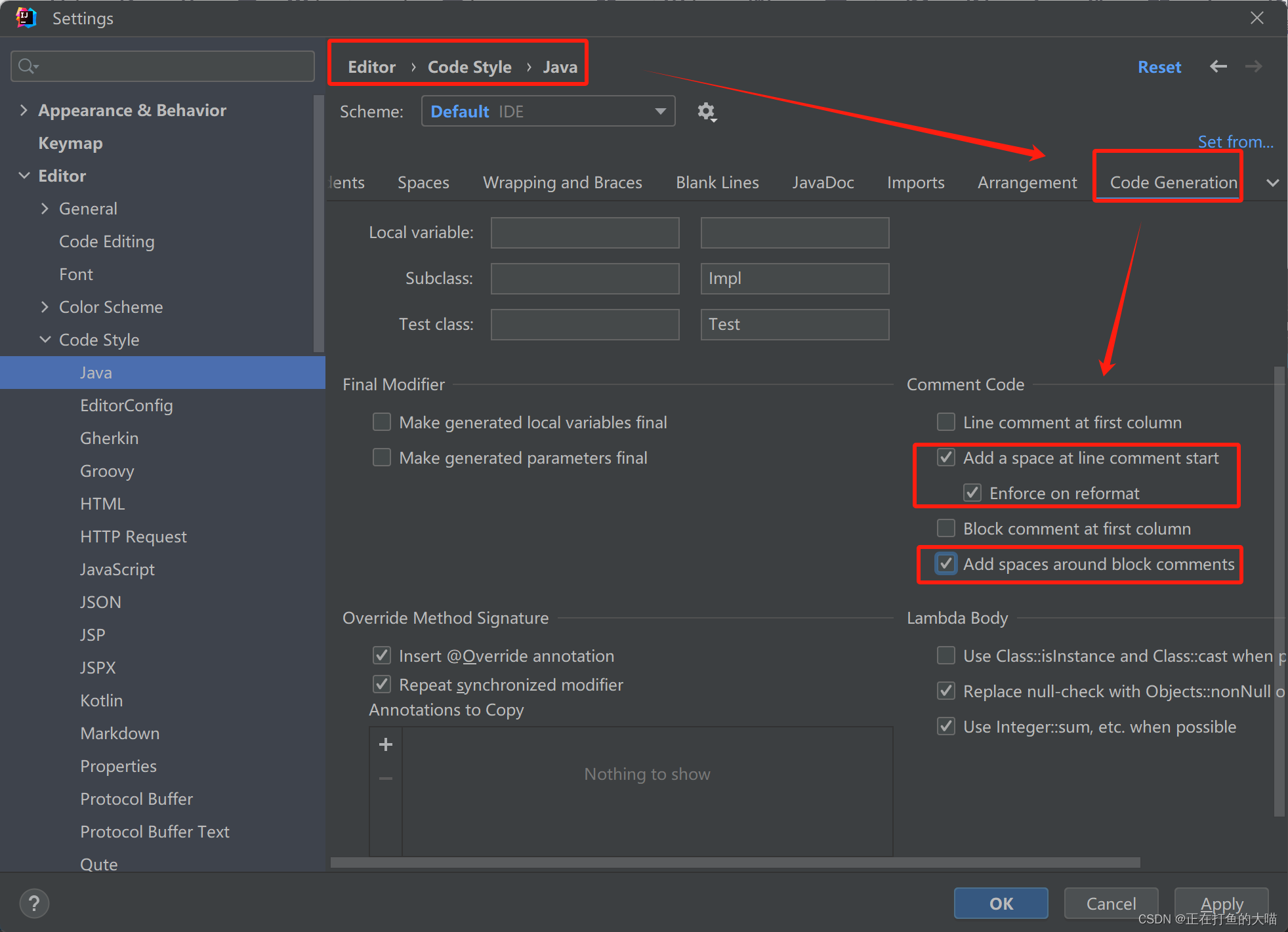Uncheck Add spaces around block comments

(x=945, y=563)
